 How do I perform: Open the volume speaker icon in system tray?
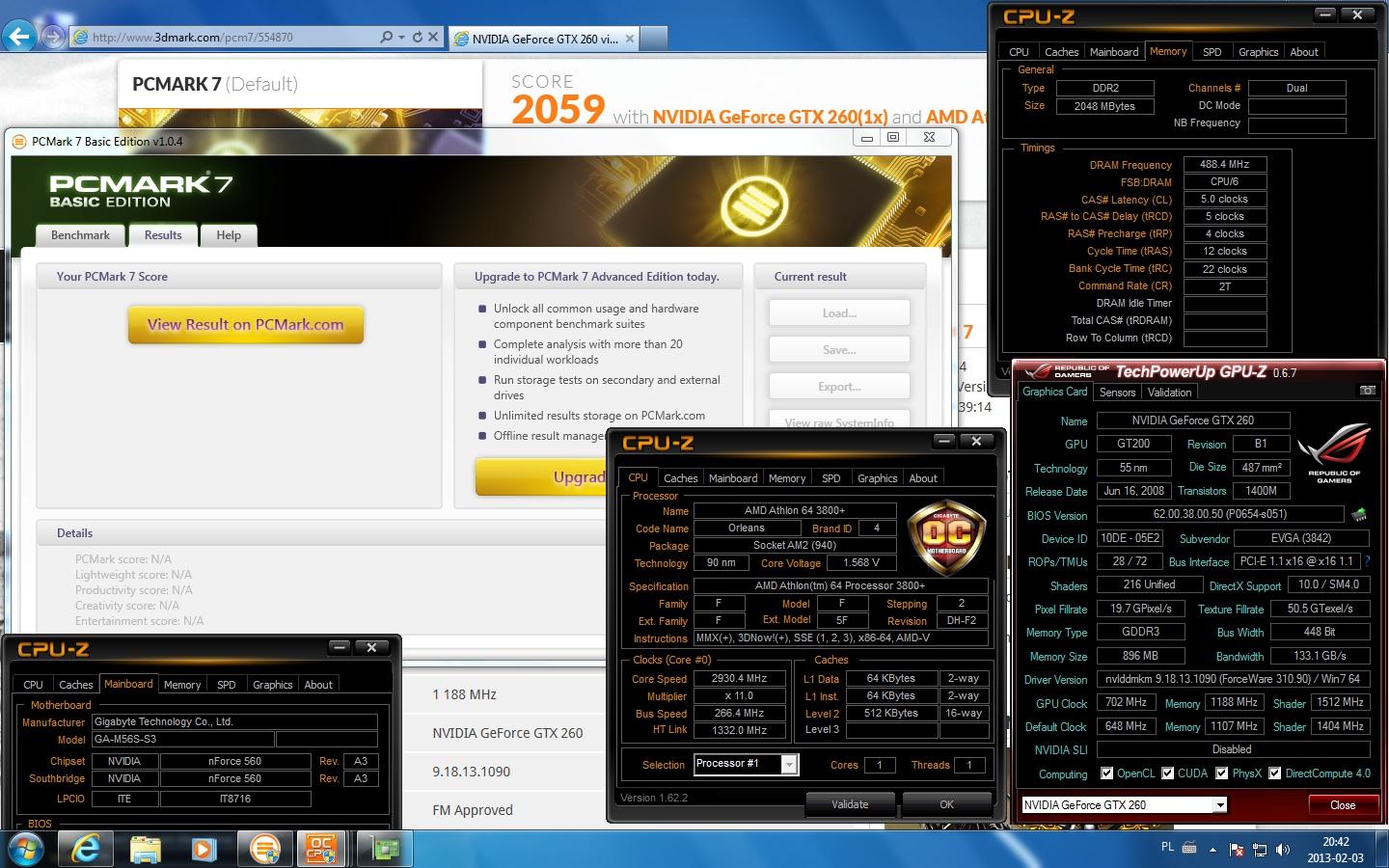point(1283,850)
